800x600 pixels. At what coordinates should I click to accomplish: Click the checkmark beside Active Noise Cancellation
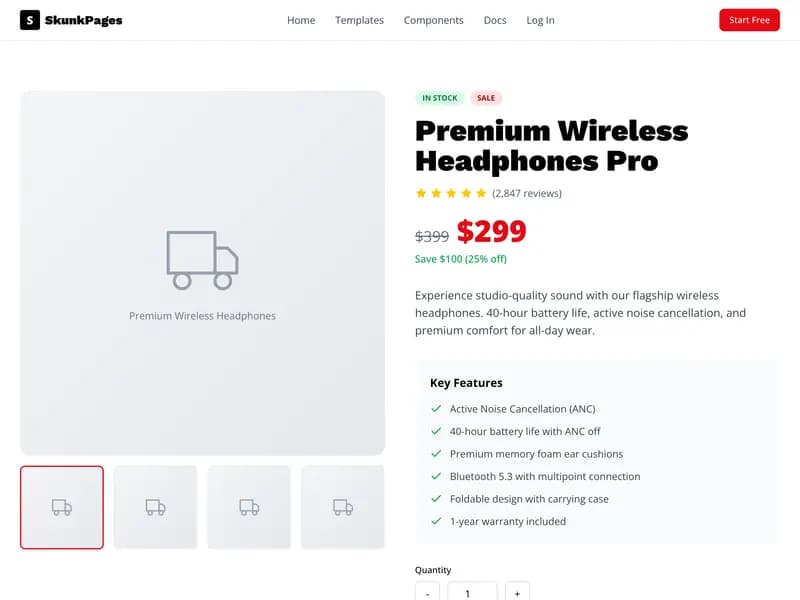[x=437, y=408]
